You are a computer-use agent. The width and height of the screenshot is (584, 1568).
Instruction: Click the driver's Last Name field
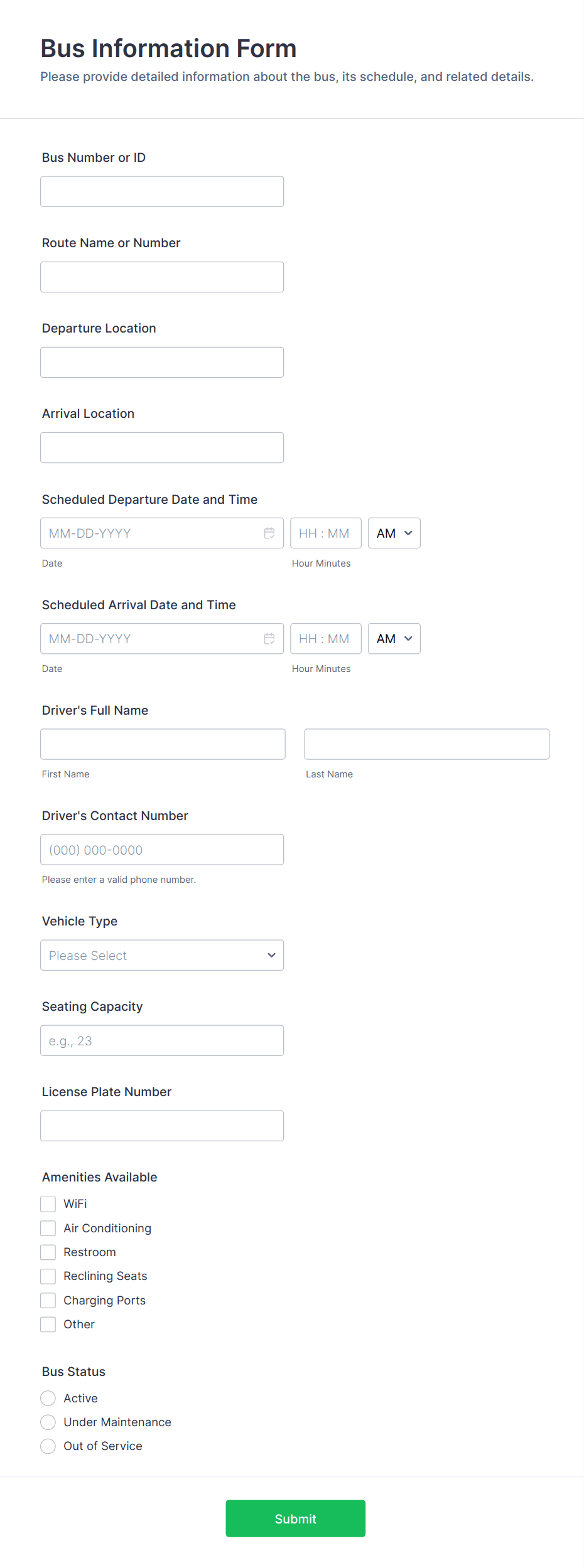[x=426, y=744]
